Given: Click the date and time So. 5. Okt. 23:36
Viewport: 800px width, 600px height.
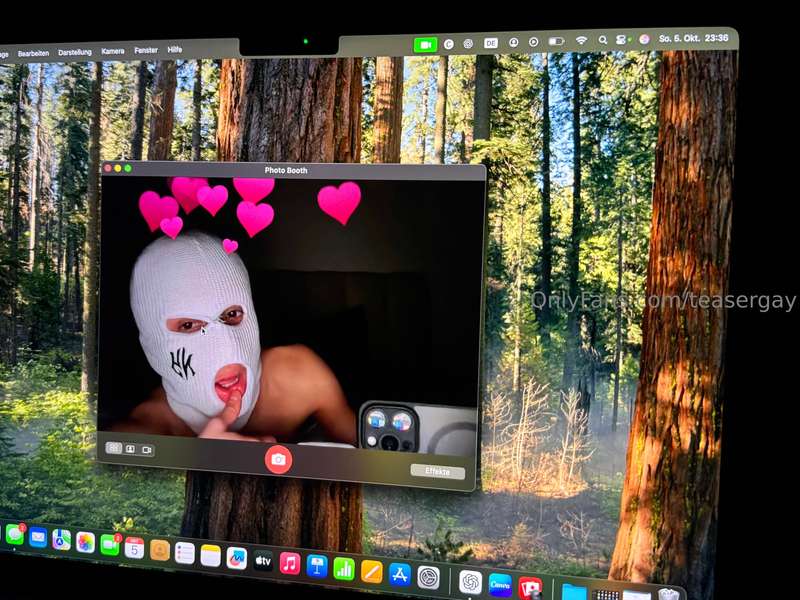Looking at the screenshot, I should (x=693, y=38).
